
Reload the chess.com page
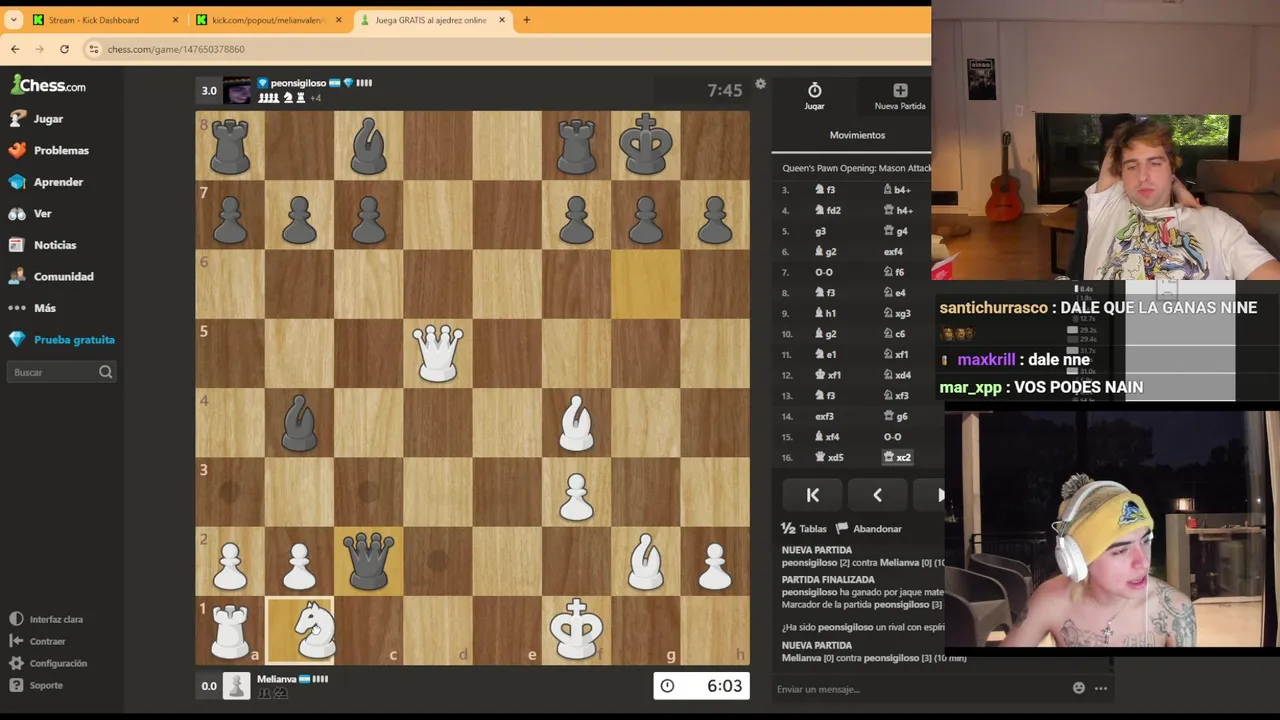(x=64, y=49)
